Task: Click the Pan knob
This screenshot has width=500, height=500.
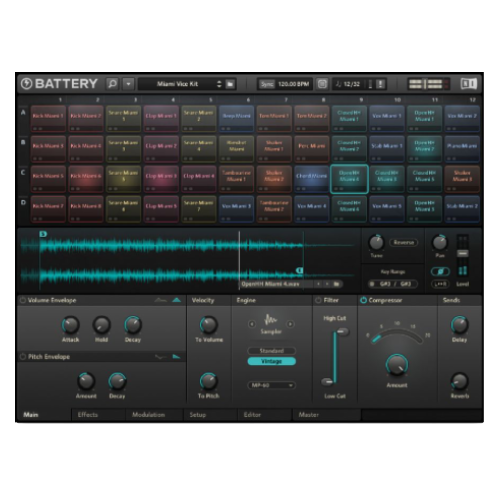Action: pyautogui.click(x=440, y=243)
